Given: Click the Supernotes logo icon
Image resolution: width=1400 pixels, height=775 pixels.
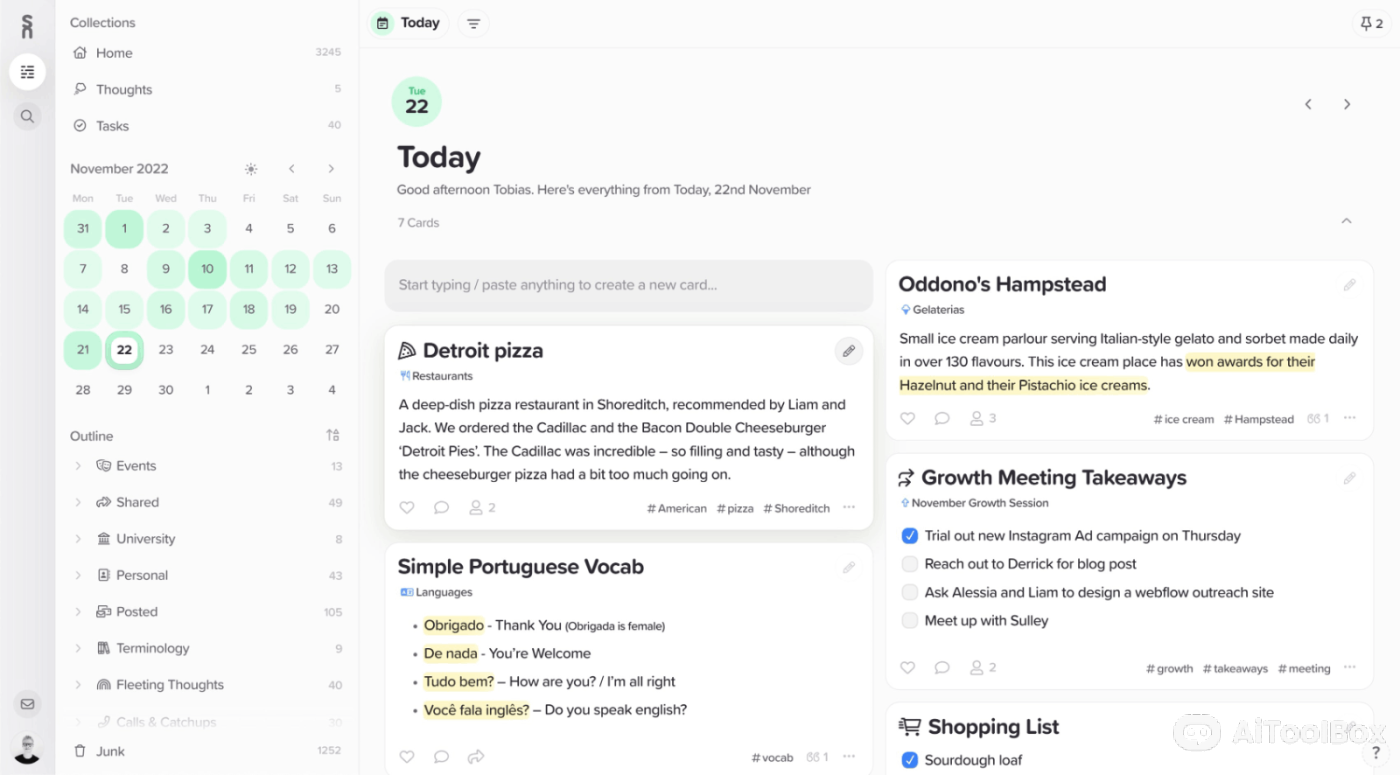Looking at the screenshot, I should [27, 27].
